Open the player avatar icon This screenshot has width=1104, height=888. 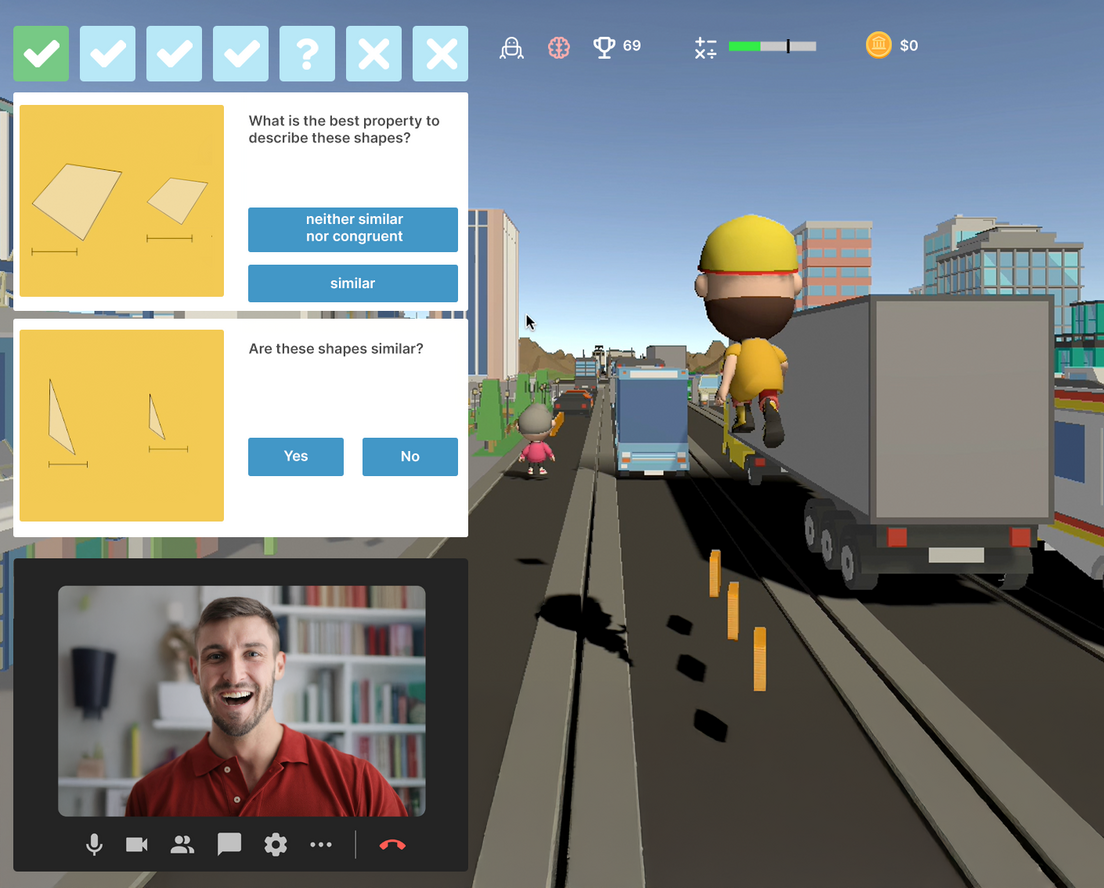[511, 47]
